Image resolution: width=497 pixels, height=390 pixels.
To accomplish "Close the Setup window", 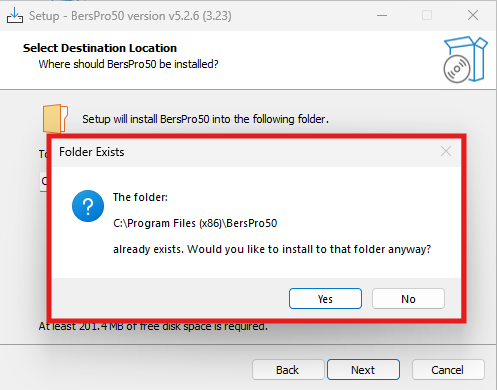I will [473, 15].
